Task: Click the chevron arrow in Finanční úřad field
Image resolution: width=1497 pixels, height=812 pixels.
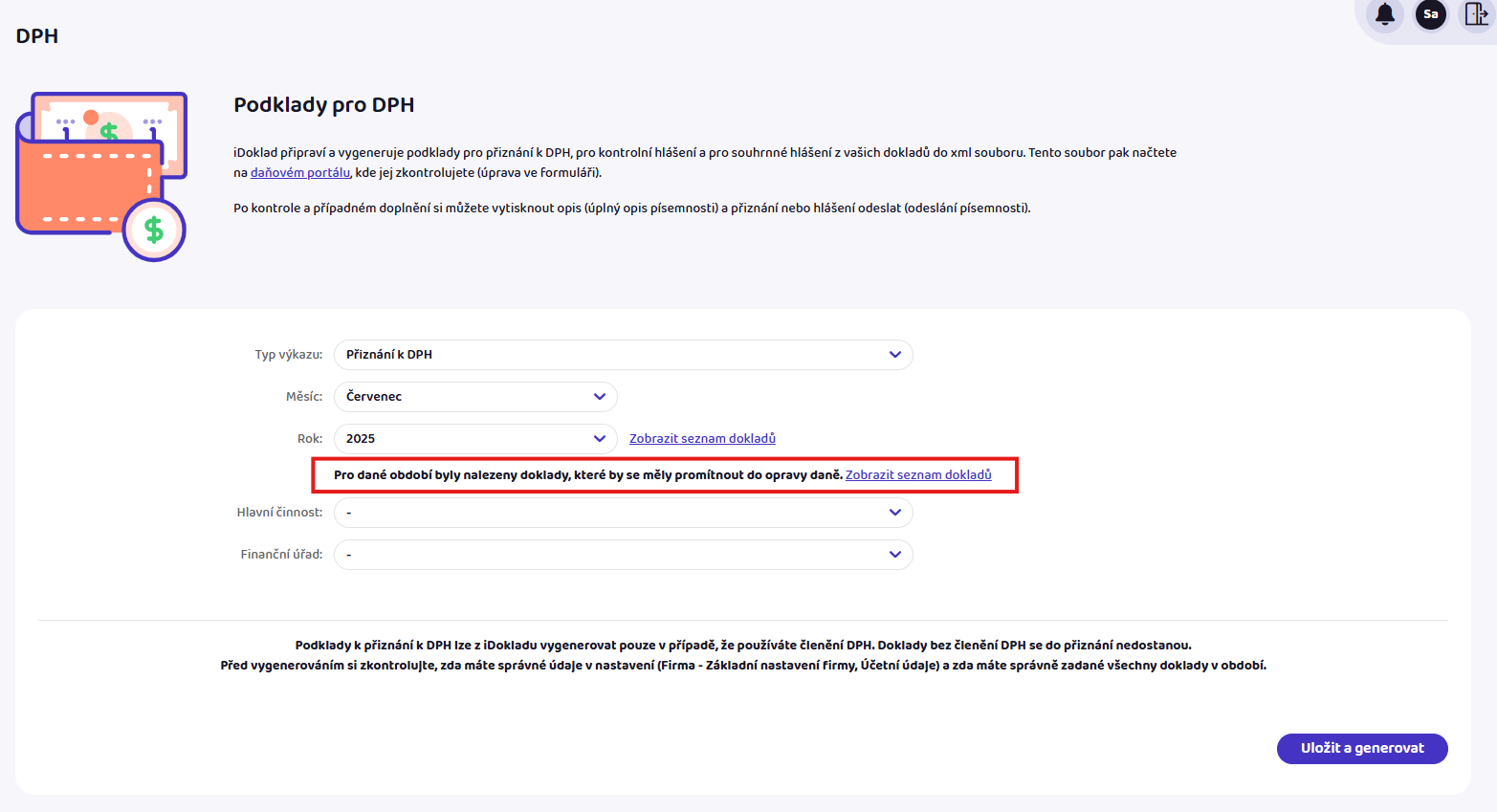Action: pos(894,555)
